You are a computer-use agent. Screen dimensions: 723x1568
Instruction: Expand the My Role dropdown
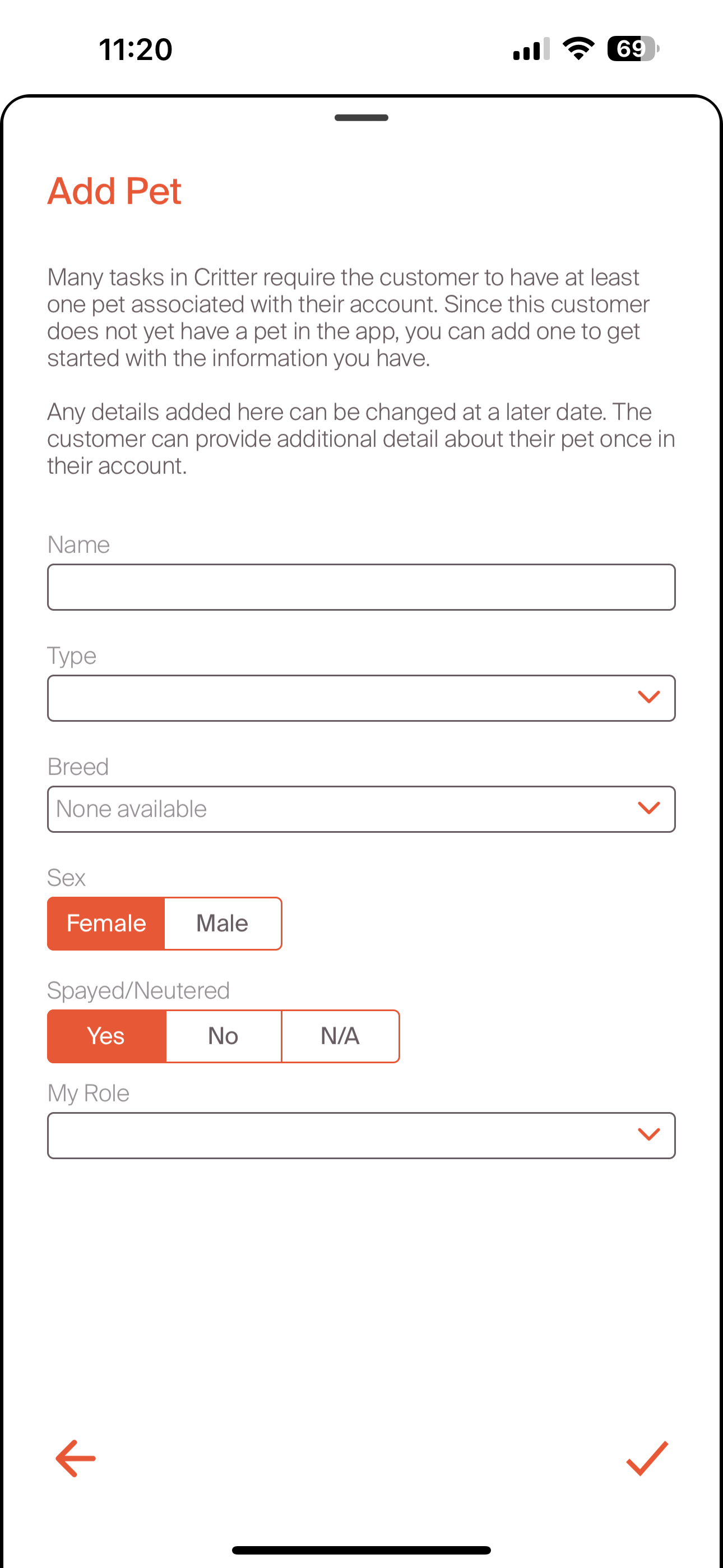point(341,1135)
